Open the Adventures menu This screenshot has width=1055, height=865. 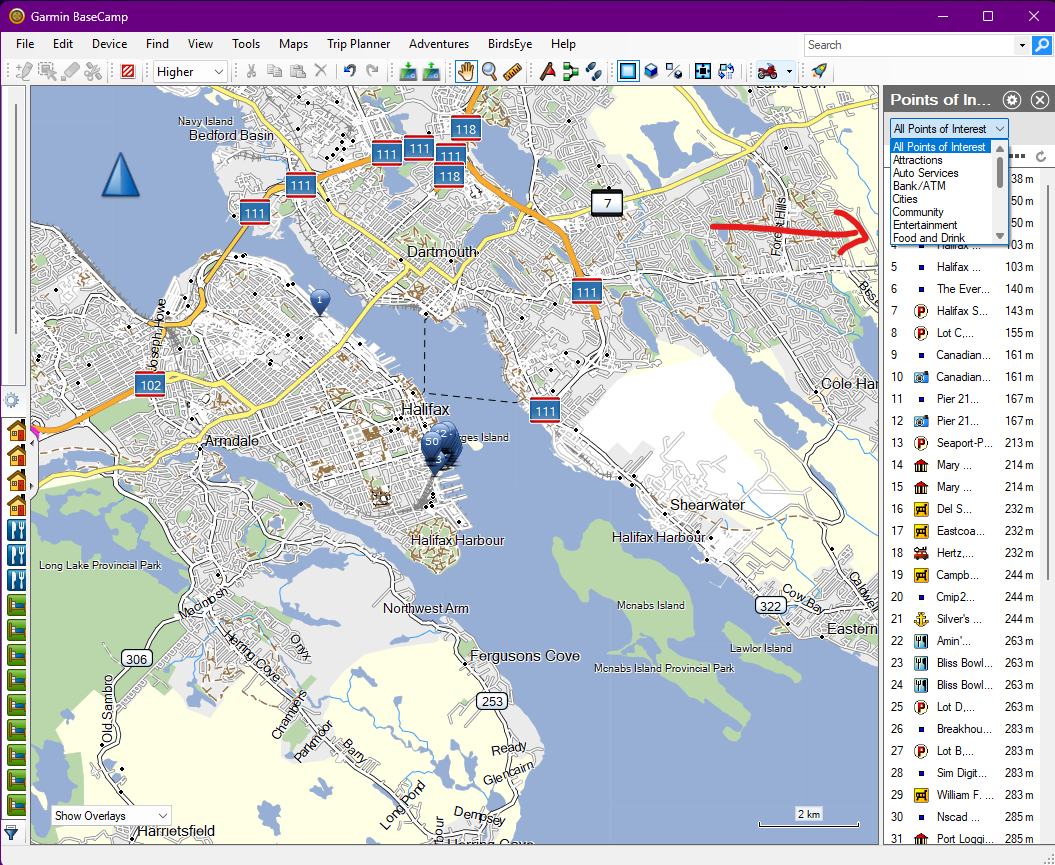click(x=439, y=44)
